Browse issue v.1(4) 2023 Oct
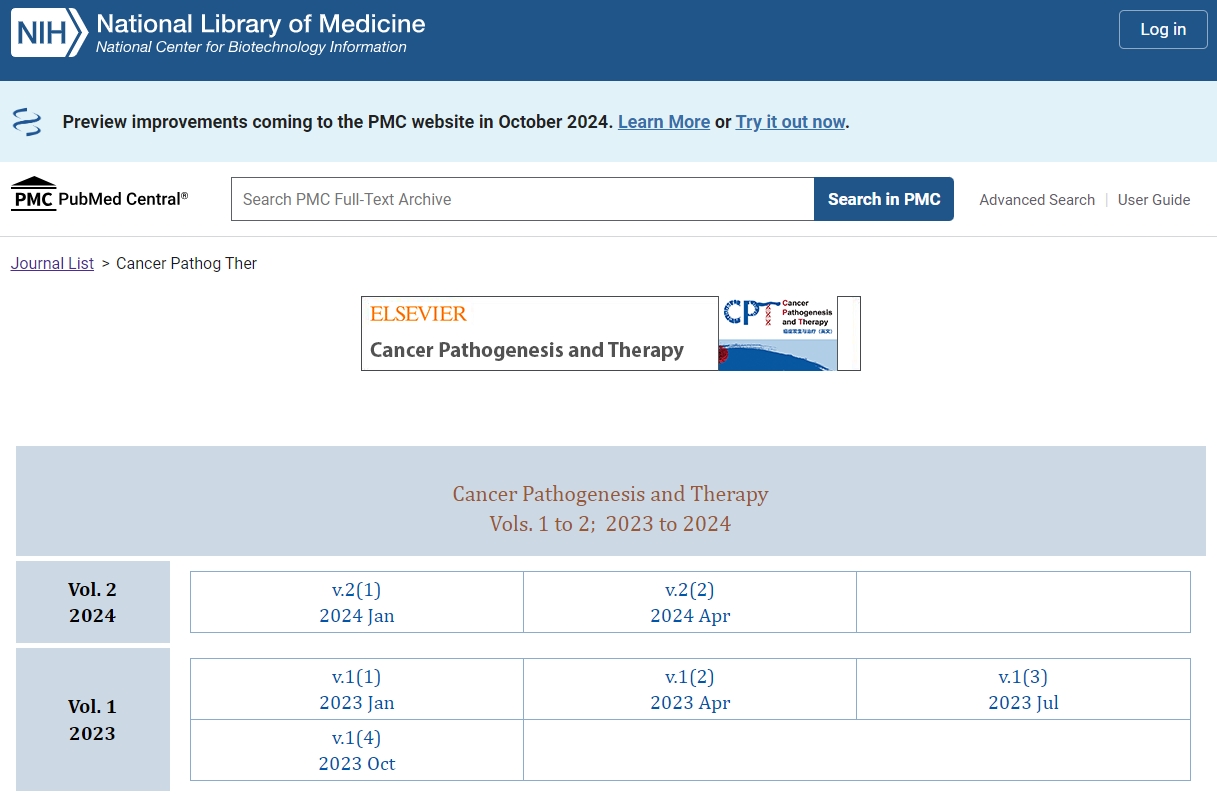 click(x=357, y=750)
